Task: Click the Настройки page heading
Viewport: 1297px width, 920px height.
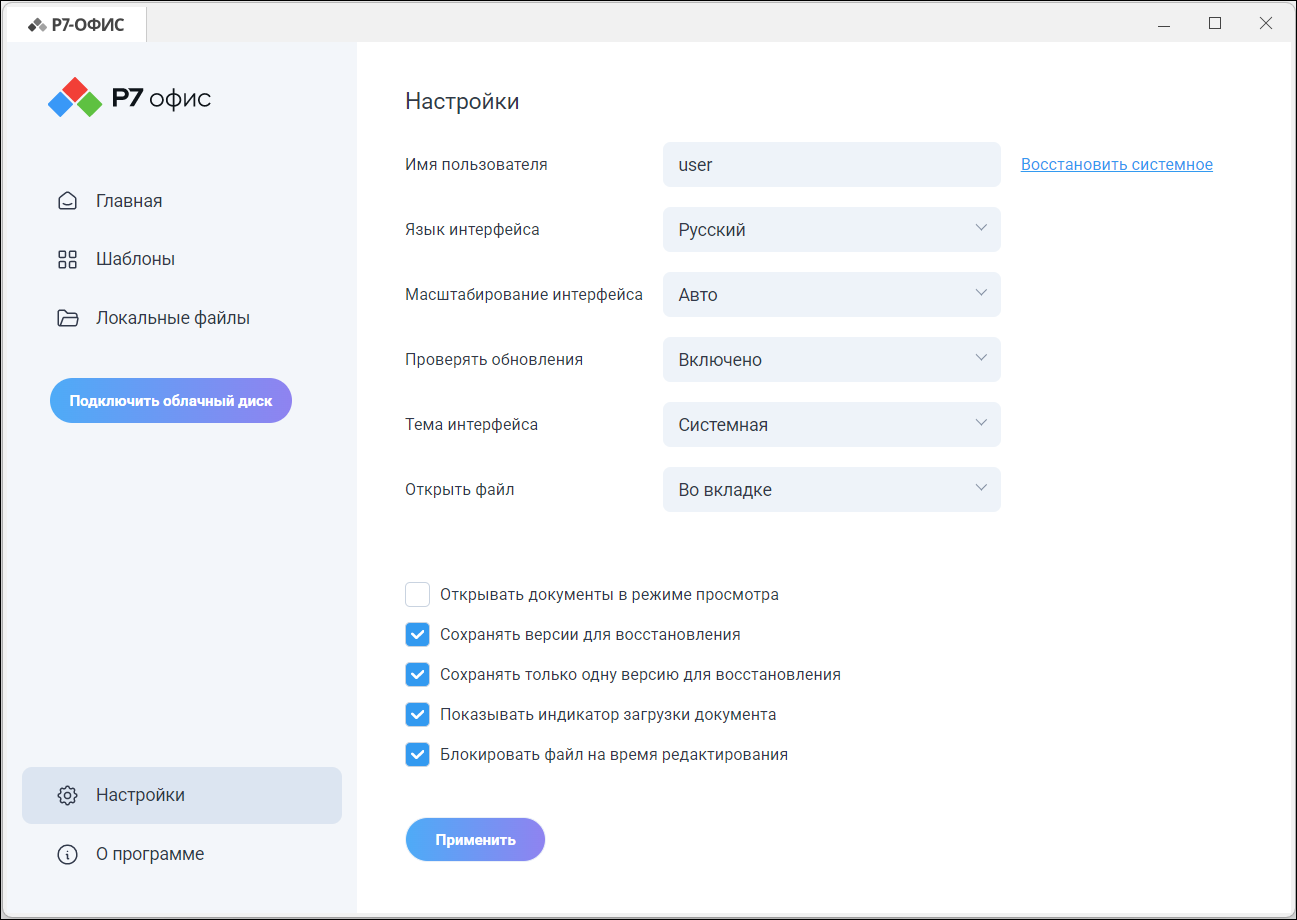Action: (x=462, y=101)
